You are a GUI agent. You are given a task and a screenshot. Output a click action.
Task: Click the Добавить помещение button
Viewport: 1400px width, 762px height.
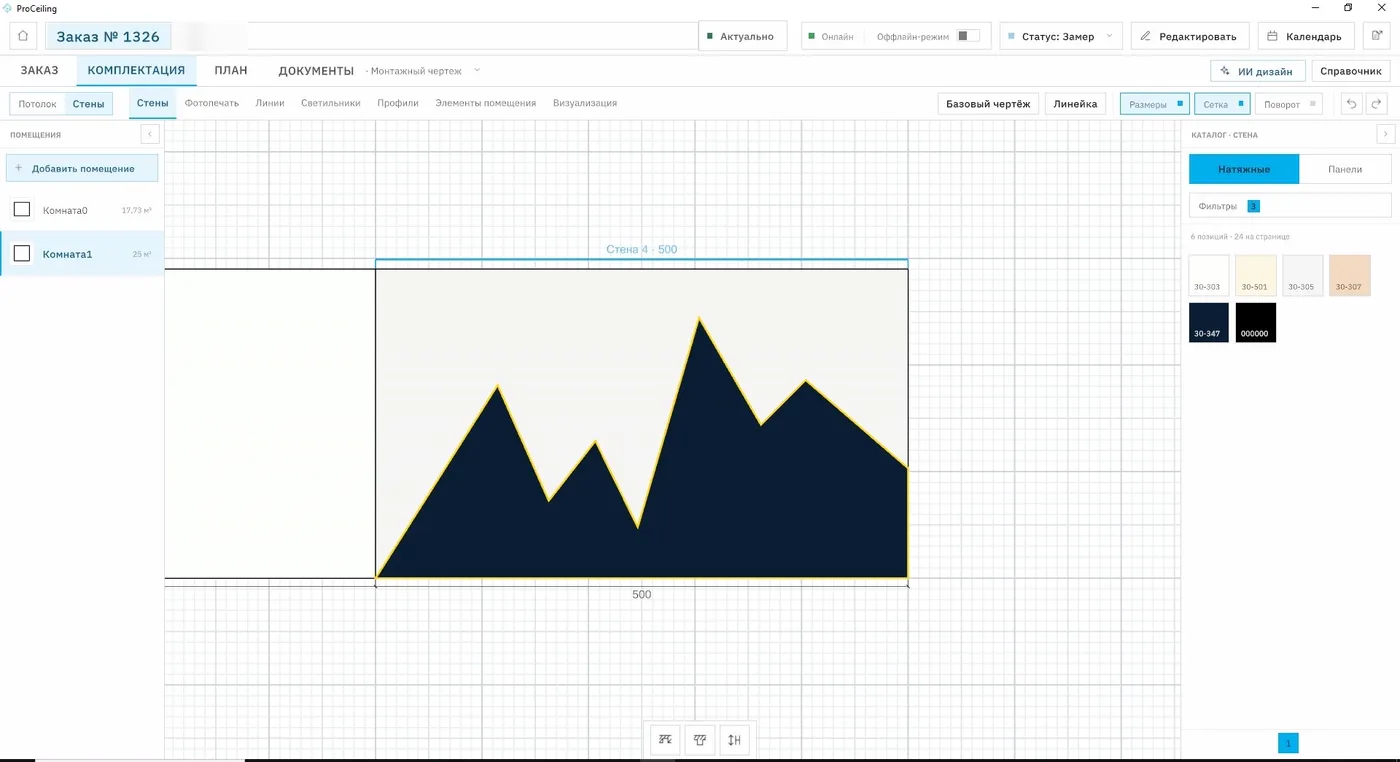pyautogui.click(x=82, y=168)
